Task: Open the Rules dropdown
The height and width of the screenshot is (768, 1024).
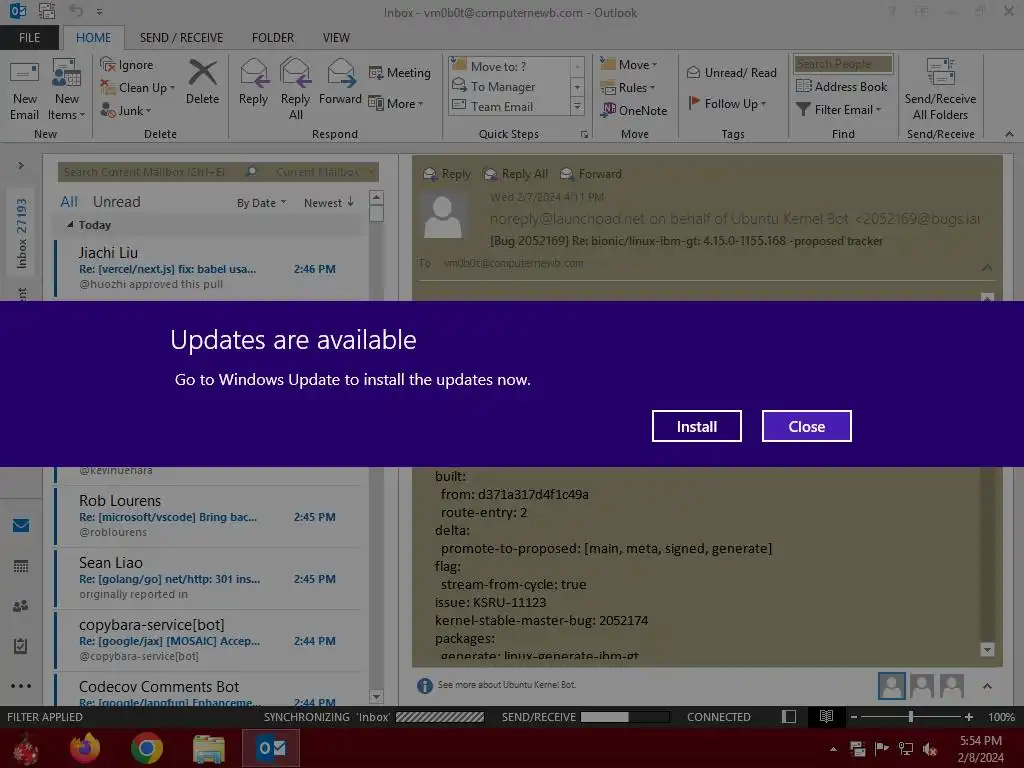Action: (628, 88)
